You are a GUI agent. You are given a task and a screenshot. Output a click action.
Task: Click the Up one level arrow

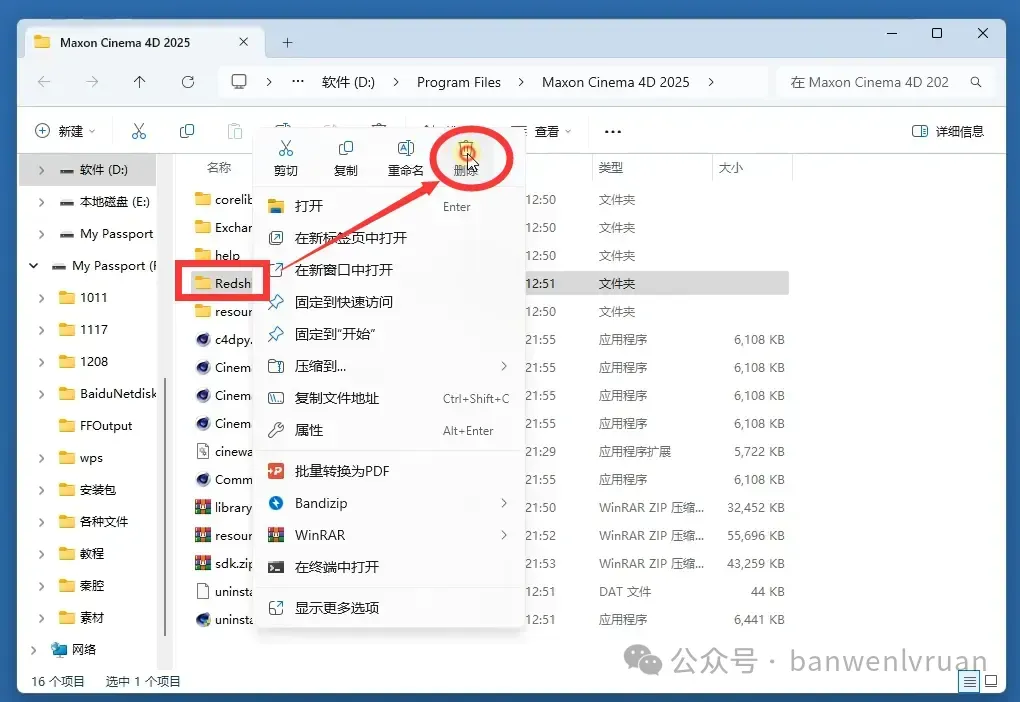(139, 82)
